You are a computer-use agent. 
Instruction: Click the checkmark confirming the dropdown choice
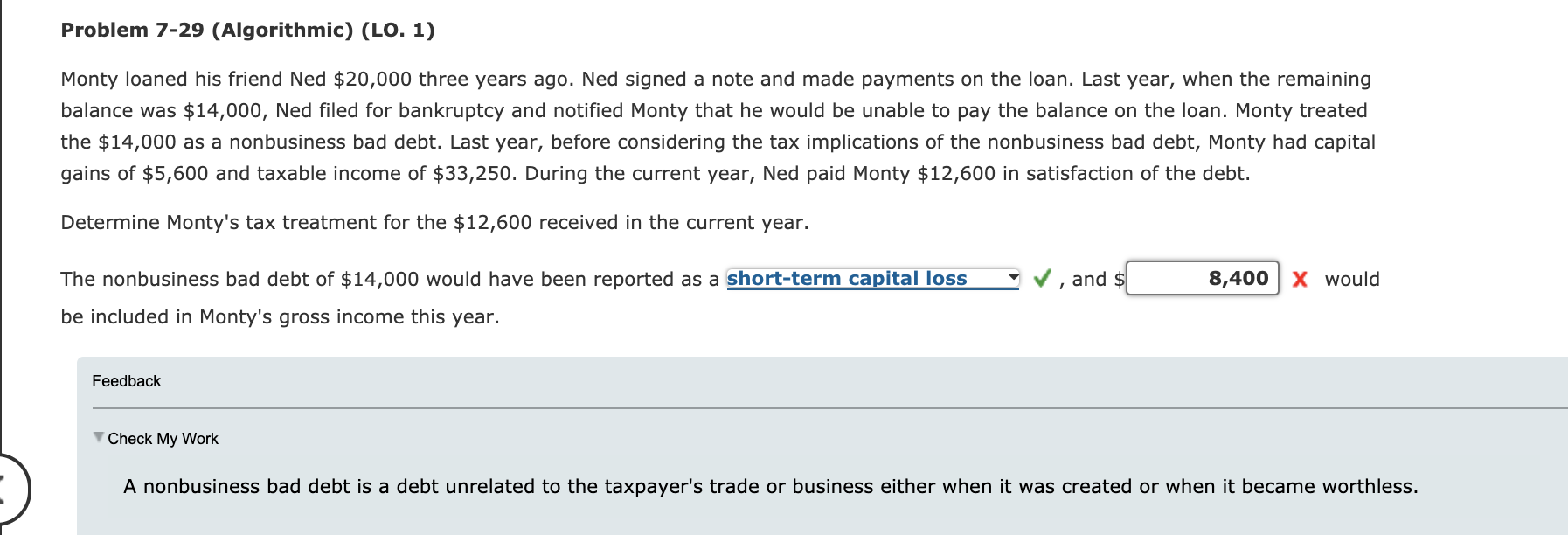1041,279
